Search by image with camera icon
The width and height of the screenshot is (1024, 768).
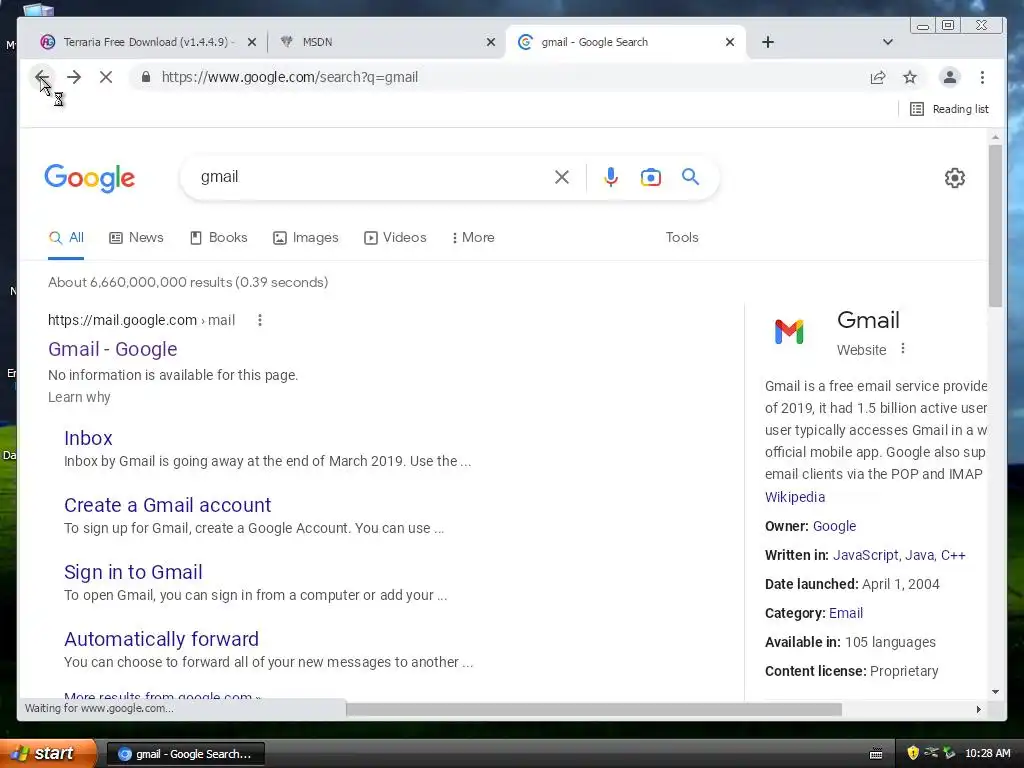click(x=650, y=177)
